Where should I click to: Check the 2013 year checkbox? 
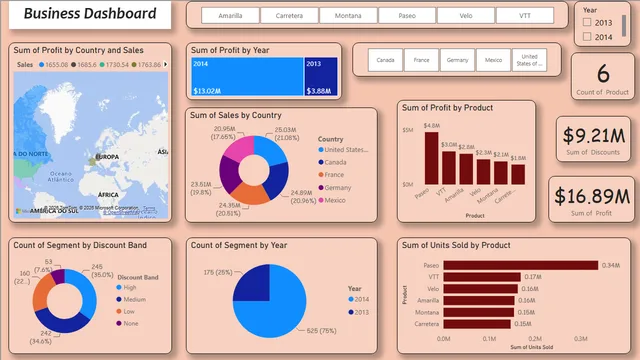[x=587, y=22]
